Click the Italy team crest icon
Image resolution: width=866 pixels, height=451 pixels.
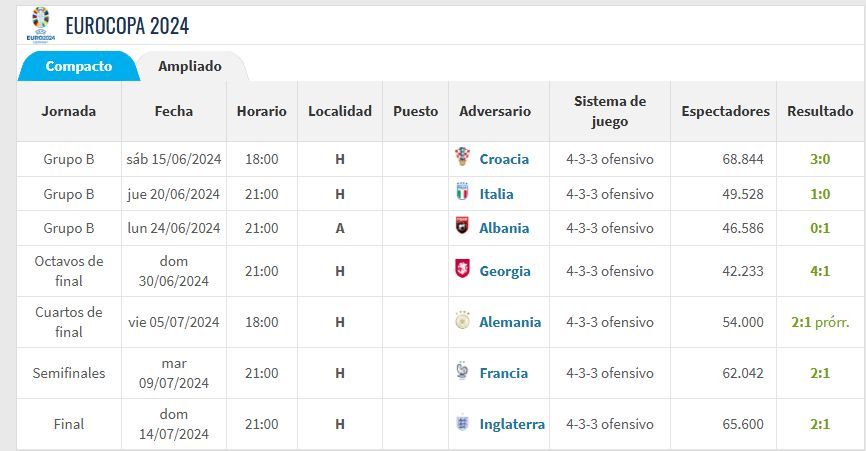click(x=461, y=193)
